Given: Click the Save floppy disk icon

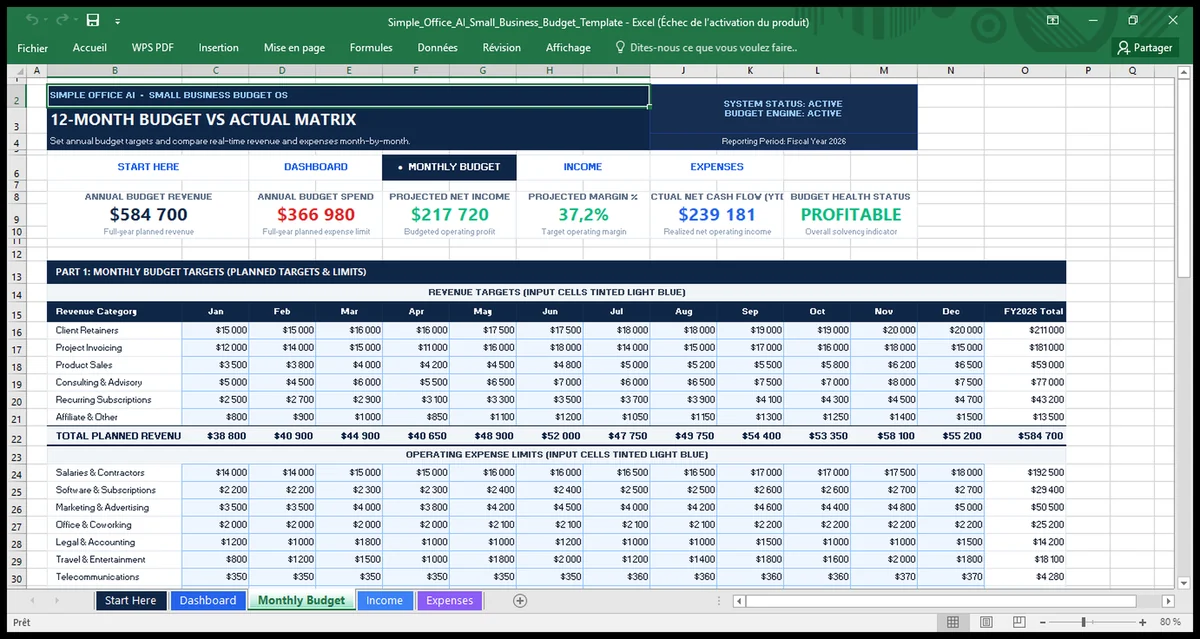Looking at the screenshot, I should tap(93, 20).
